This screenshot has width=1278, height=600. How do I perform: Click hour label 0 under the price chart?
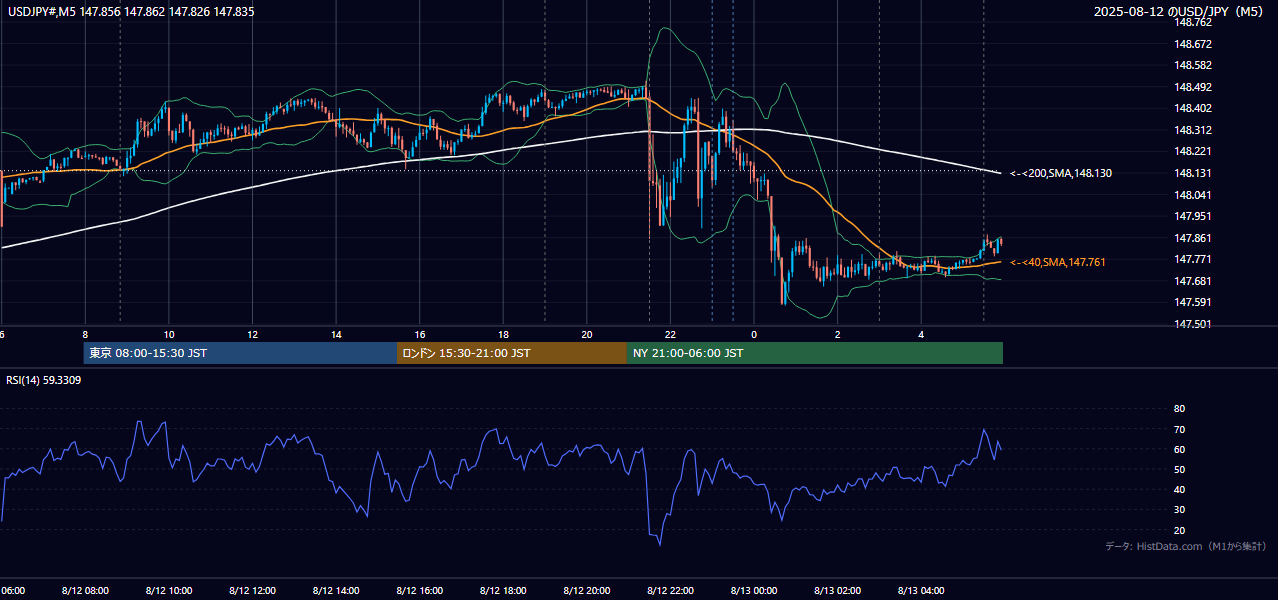click(754, 335)
